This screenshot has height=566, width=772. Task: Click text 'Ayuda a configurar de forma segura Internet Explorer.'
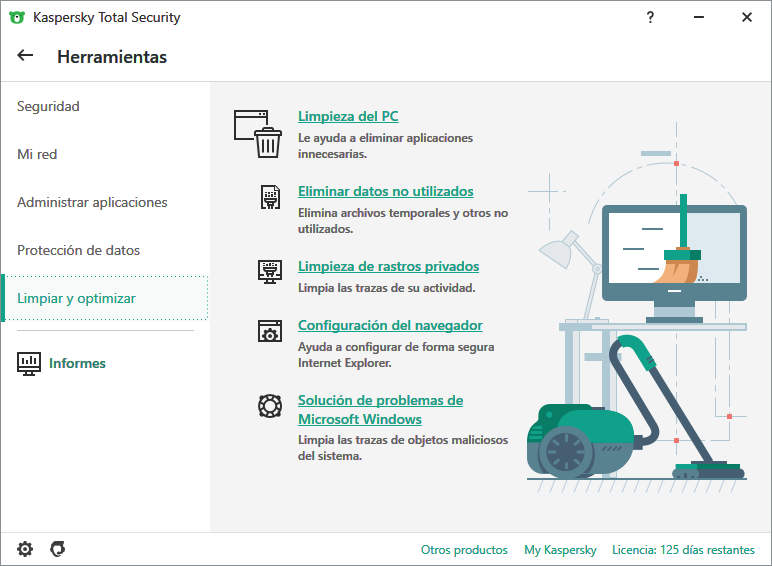(396, 355)
